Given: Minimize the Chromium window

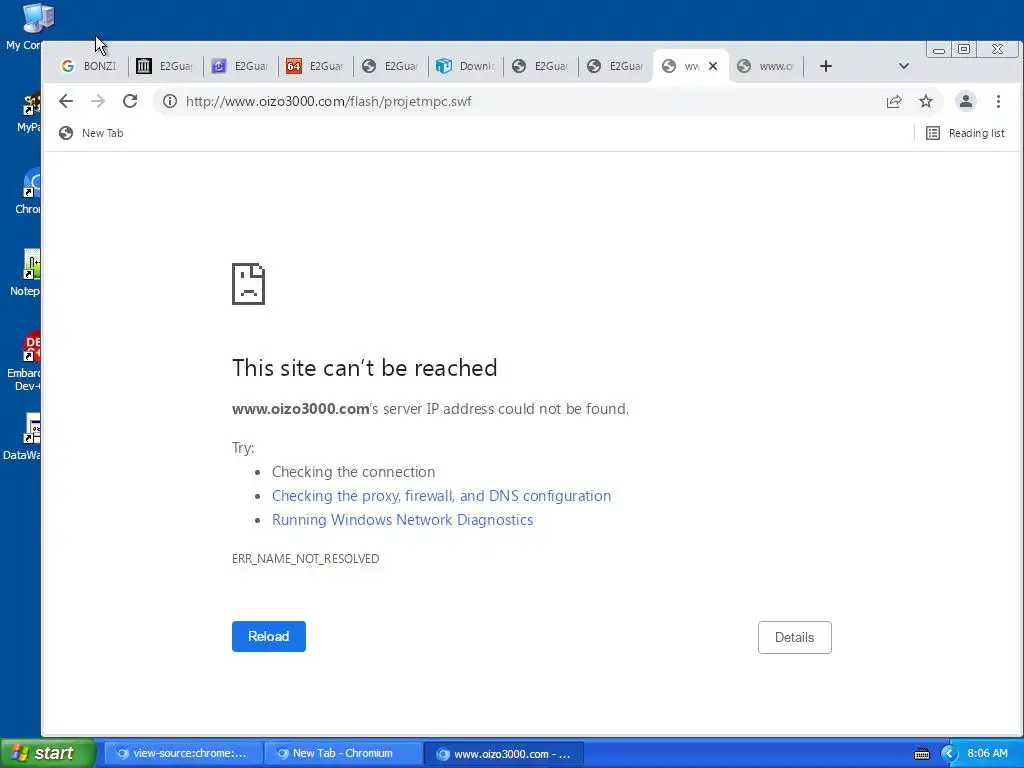Looking at the screenshot, I should tap(939, 50).
